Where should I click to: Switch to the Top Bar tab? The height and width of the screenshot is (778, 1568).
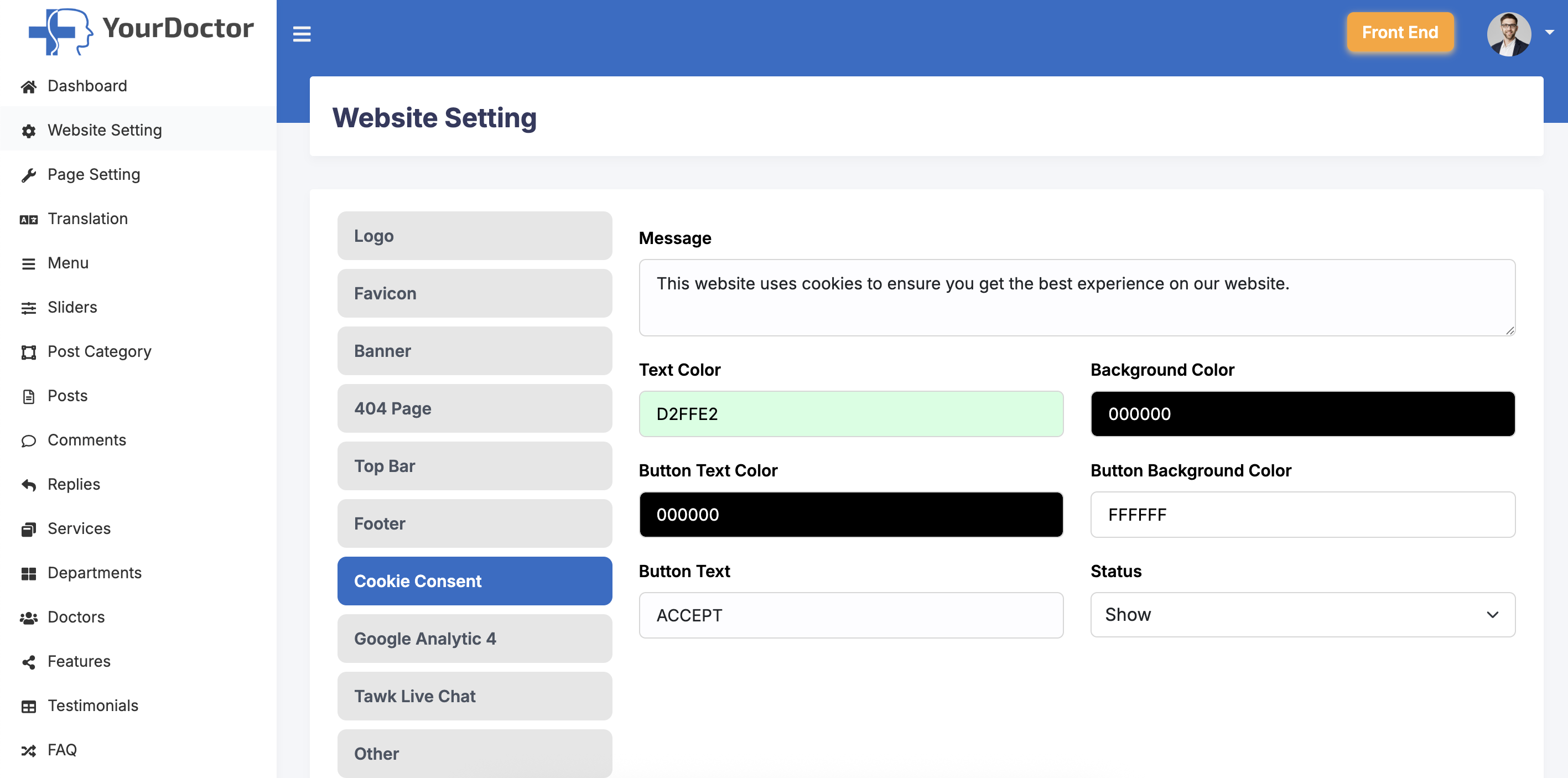(475, 466)
